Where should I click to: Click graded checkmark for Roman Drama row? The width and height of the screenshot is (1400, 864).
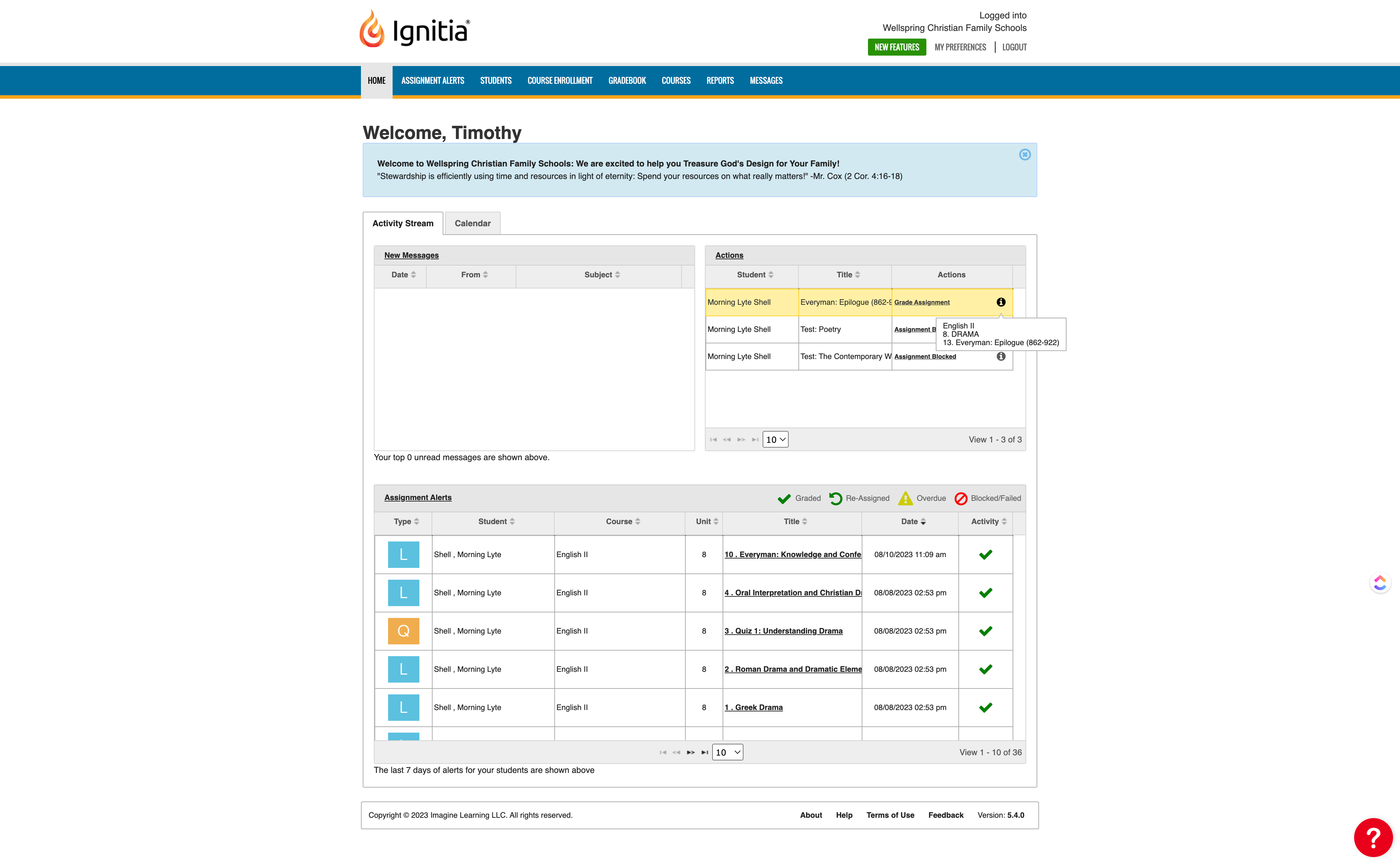tap(985, 669)
